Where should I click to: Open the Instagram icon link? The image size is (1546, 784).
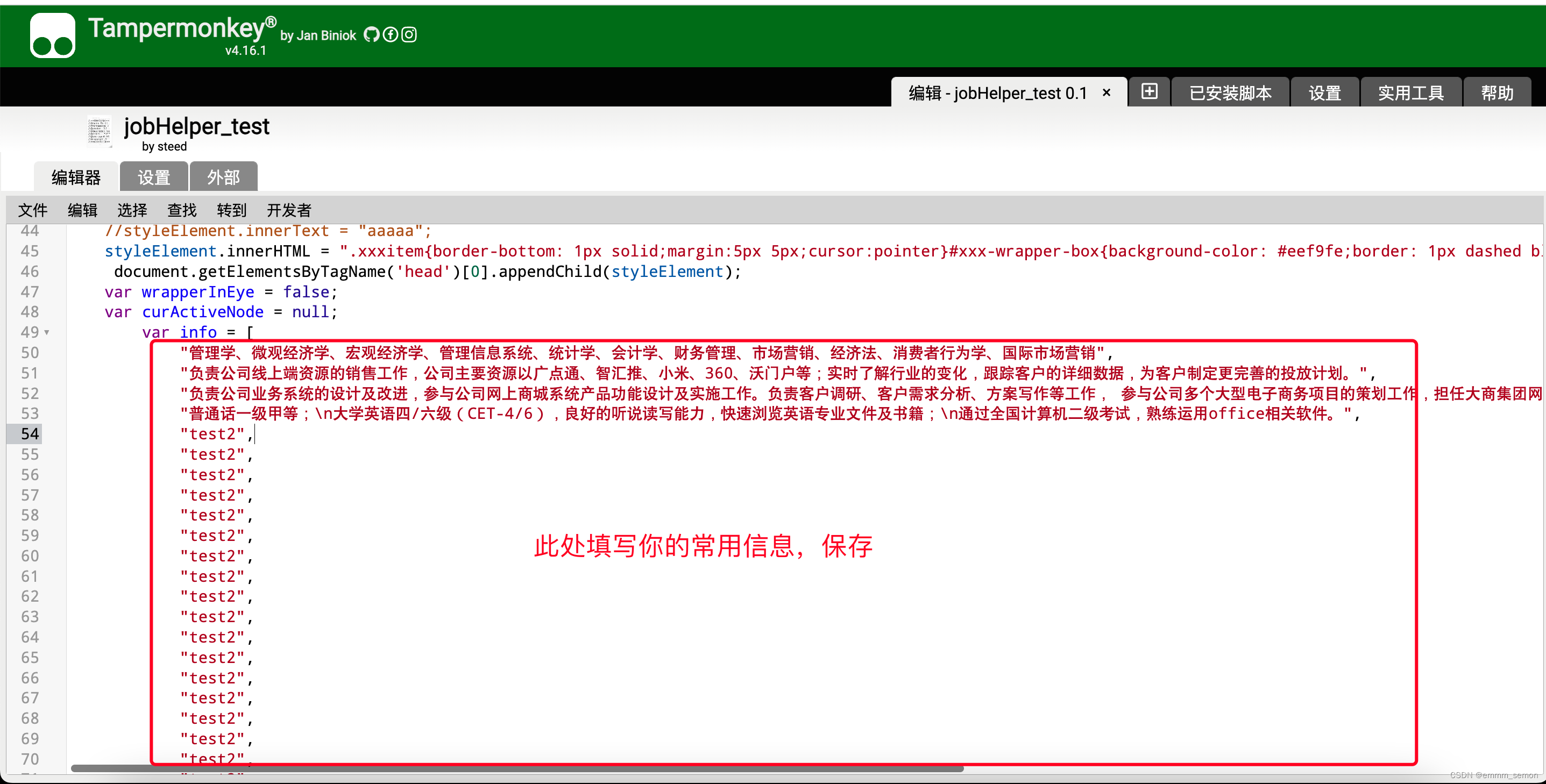click(409, 35)
